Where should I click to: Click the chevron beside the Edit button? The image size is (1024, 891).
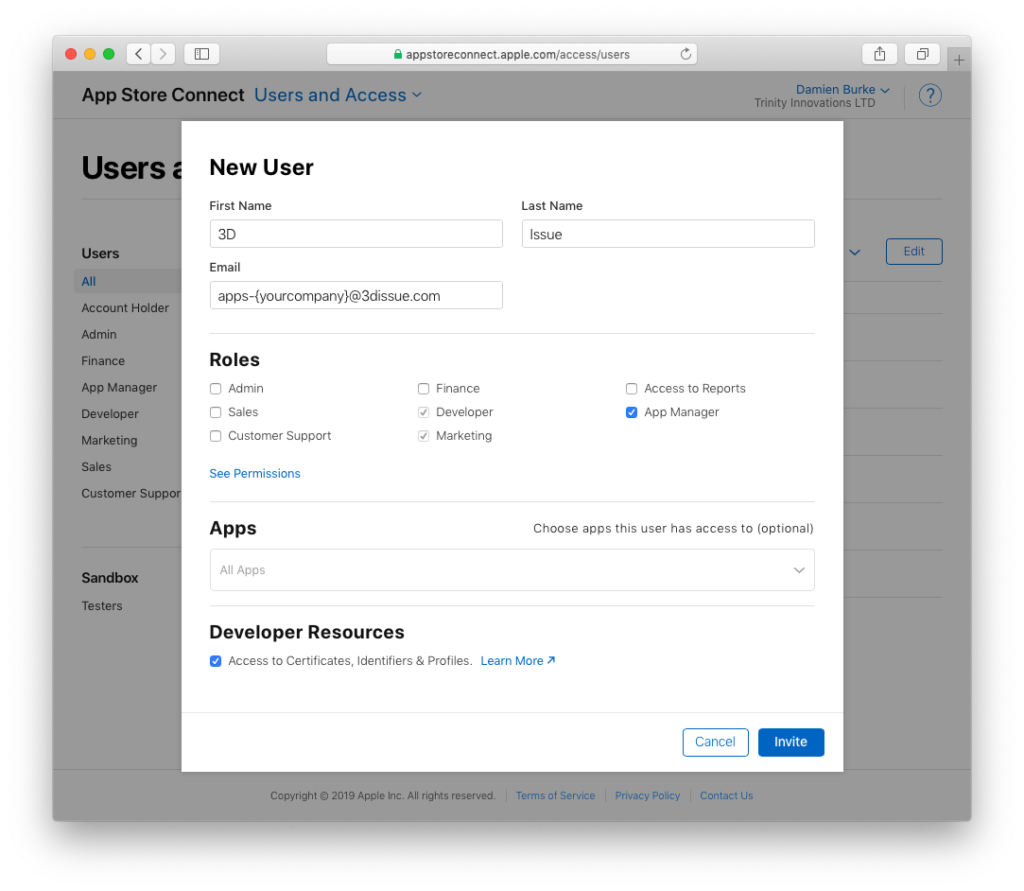[x=854, y=252]
